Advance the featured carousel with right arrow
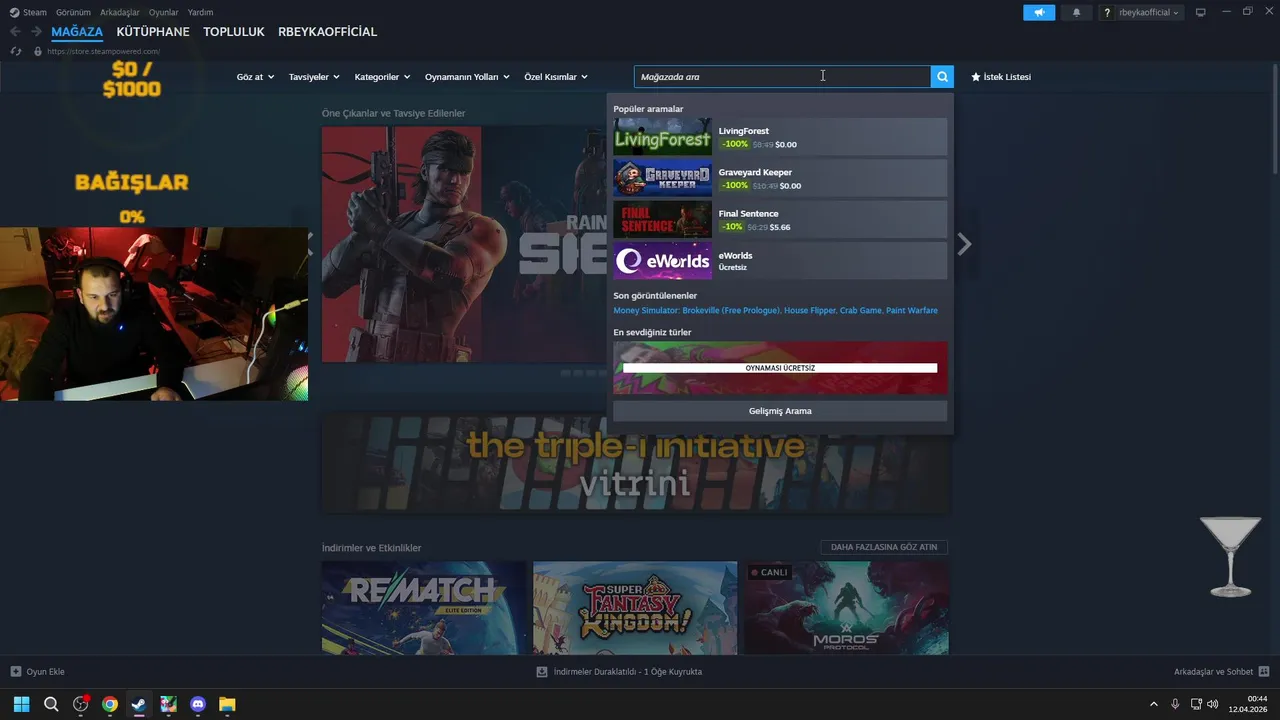Screen dimensions: 1280x720 pyautogui.click(x=964, y=244)
